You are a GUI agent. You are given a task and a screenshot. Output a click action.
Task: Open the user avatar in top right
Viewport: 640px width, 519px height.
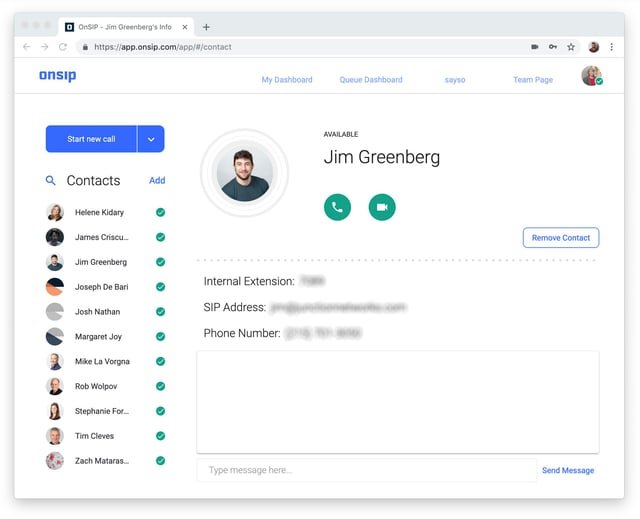point(591,76)
